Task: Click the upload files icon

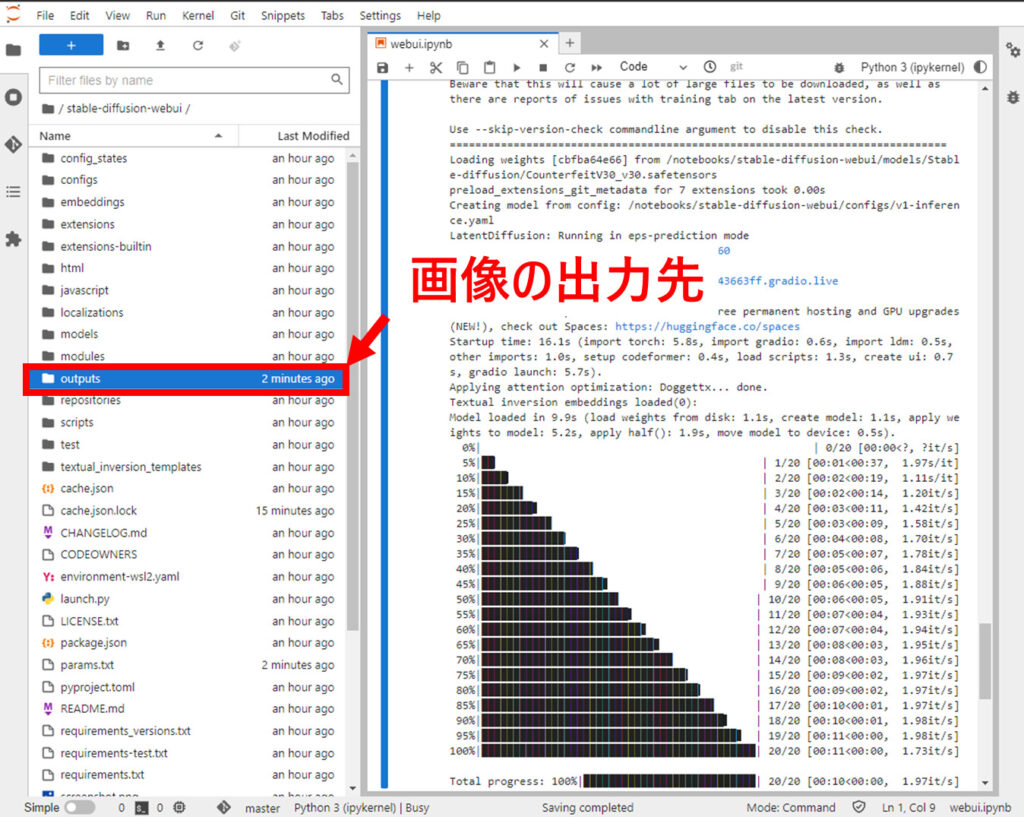Action: pyautogui.click(x=160, y=46)
